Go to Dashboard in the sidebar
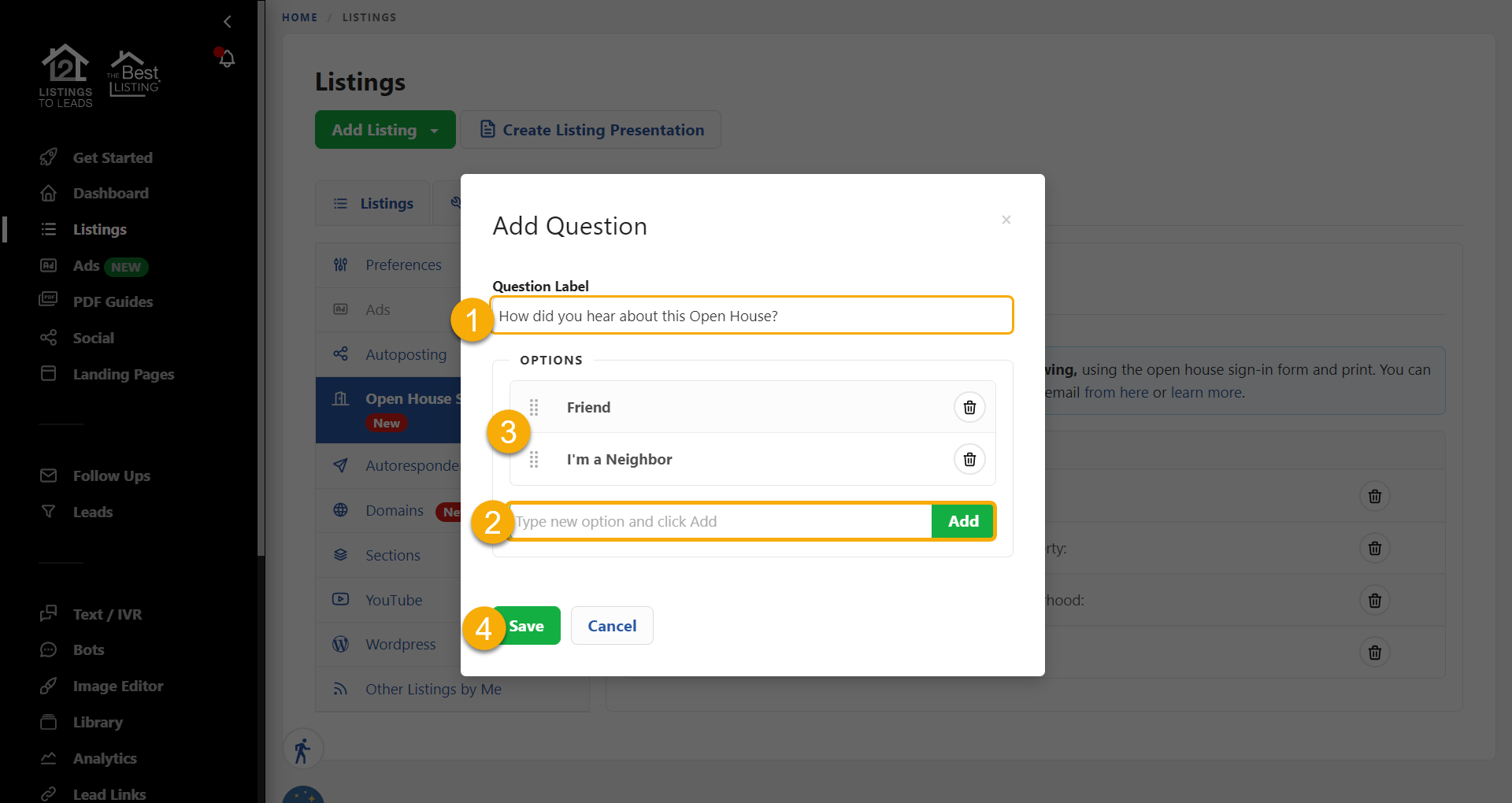Image resolution: width=1512 pixels, height=803 pixels. tap(110, 193)
